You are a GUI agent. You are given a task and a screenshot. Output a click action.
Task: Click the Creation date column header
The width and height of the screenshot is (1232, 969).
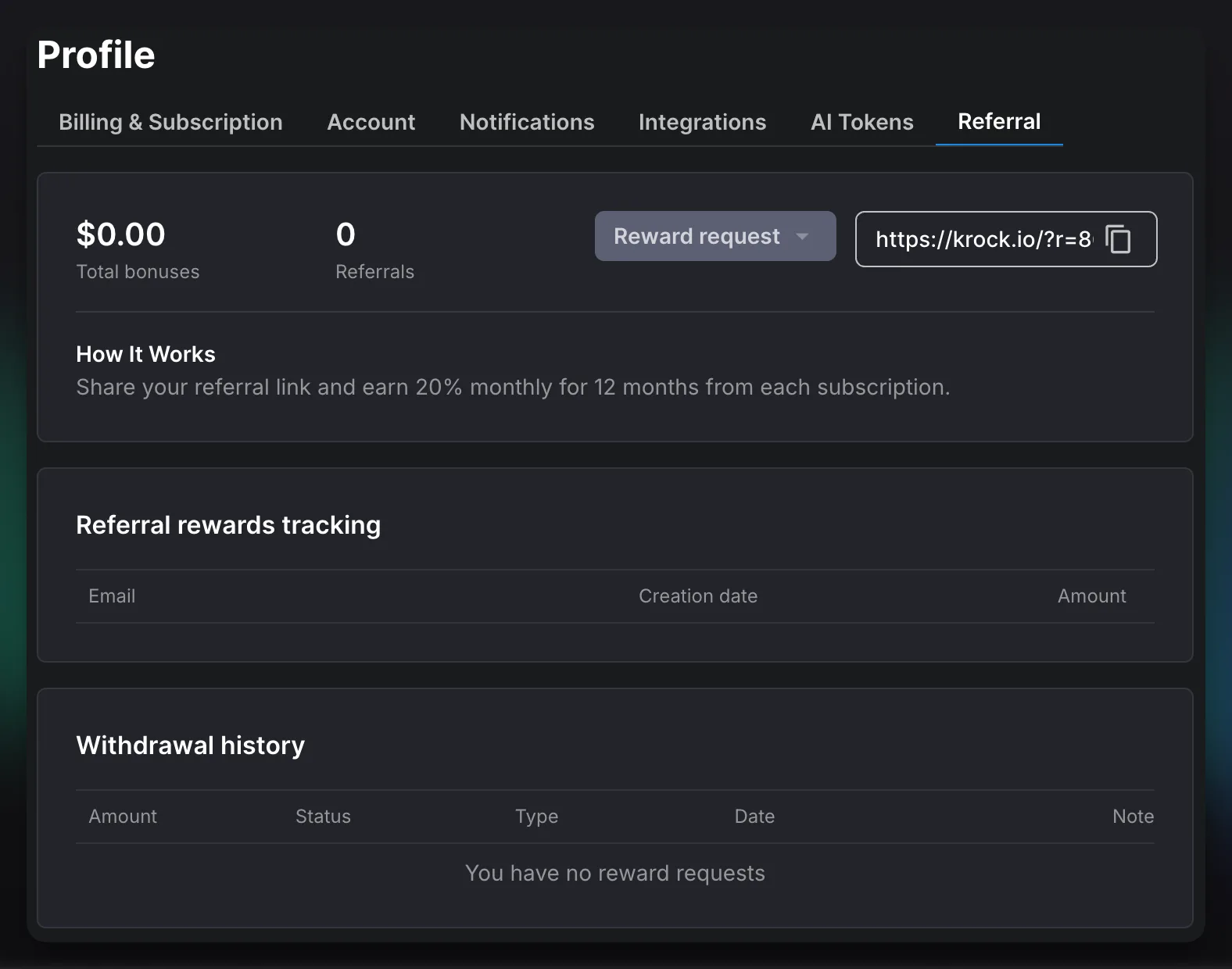[697, 596]
